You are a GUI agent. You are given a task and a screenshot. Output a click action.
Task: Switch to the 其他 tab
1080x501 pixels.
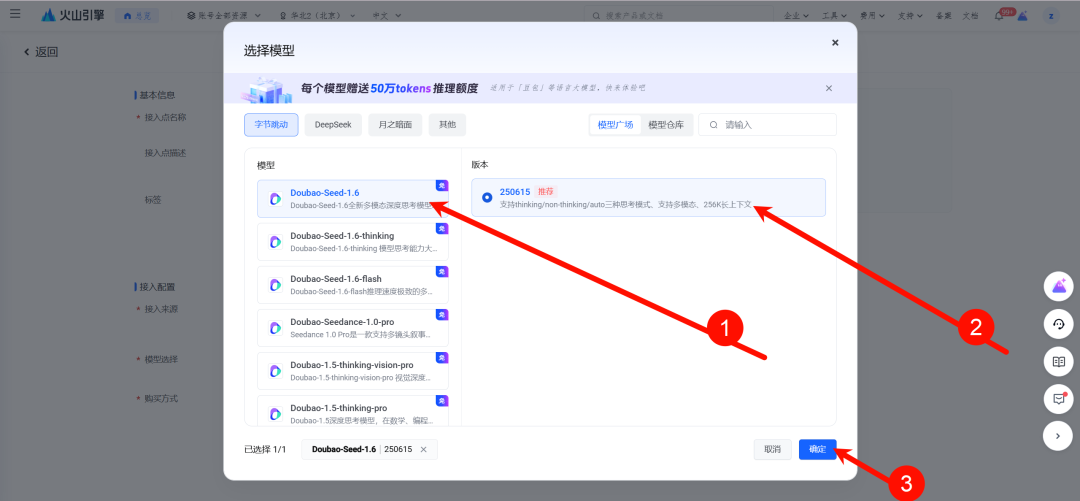[x=447, y=125]
